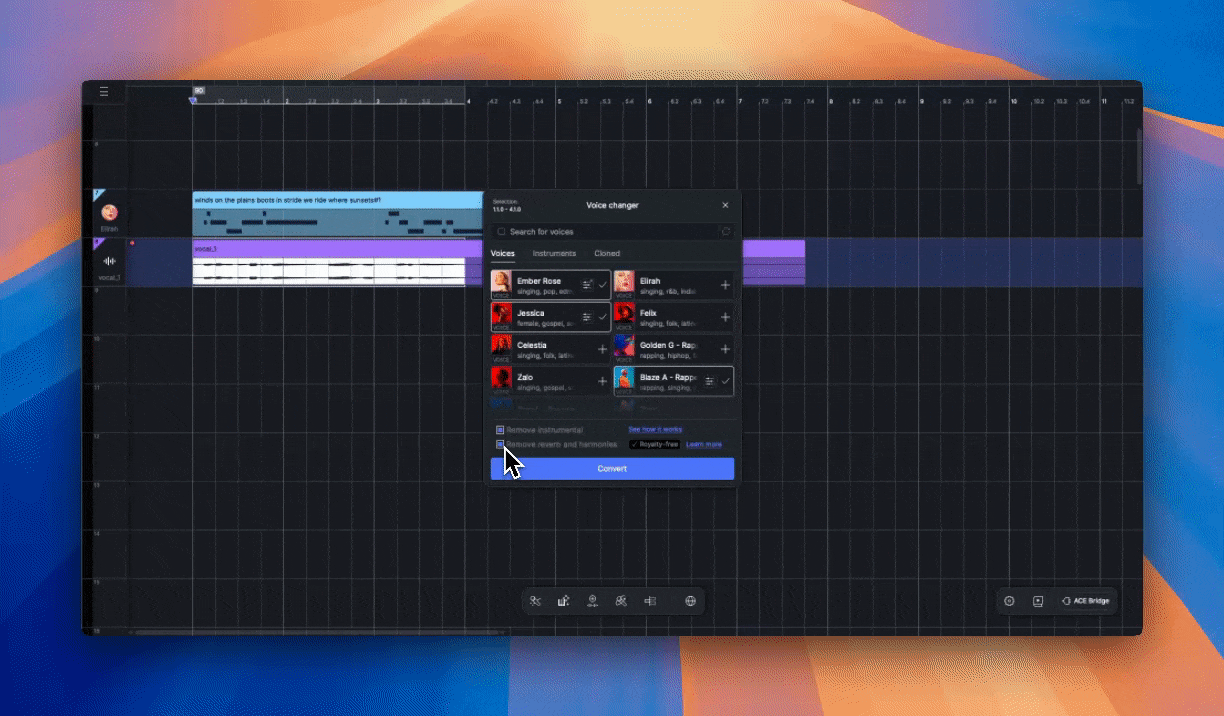Open the hamburger menu in top-left corner
The height and width of the screenshot is (716, 1224).
point(104,92)
